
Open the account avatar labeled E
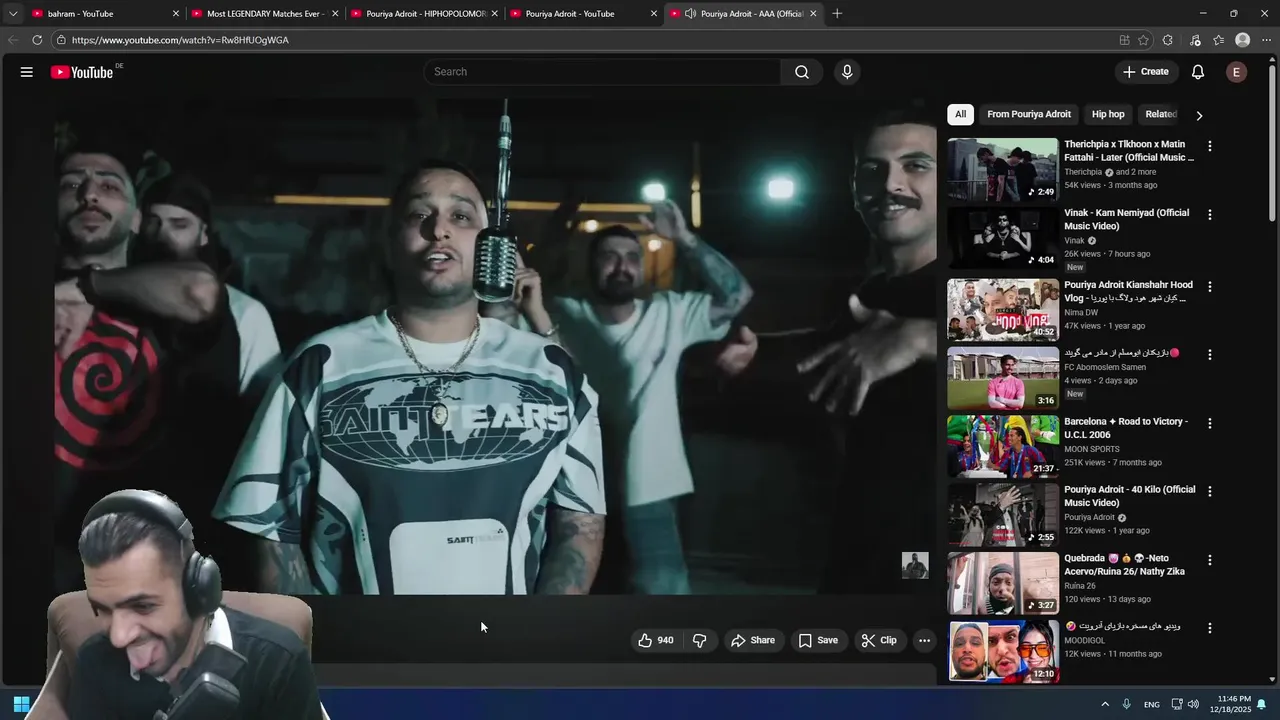pos(1237,72)
